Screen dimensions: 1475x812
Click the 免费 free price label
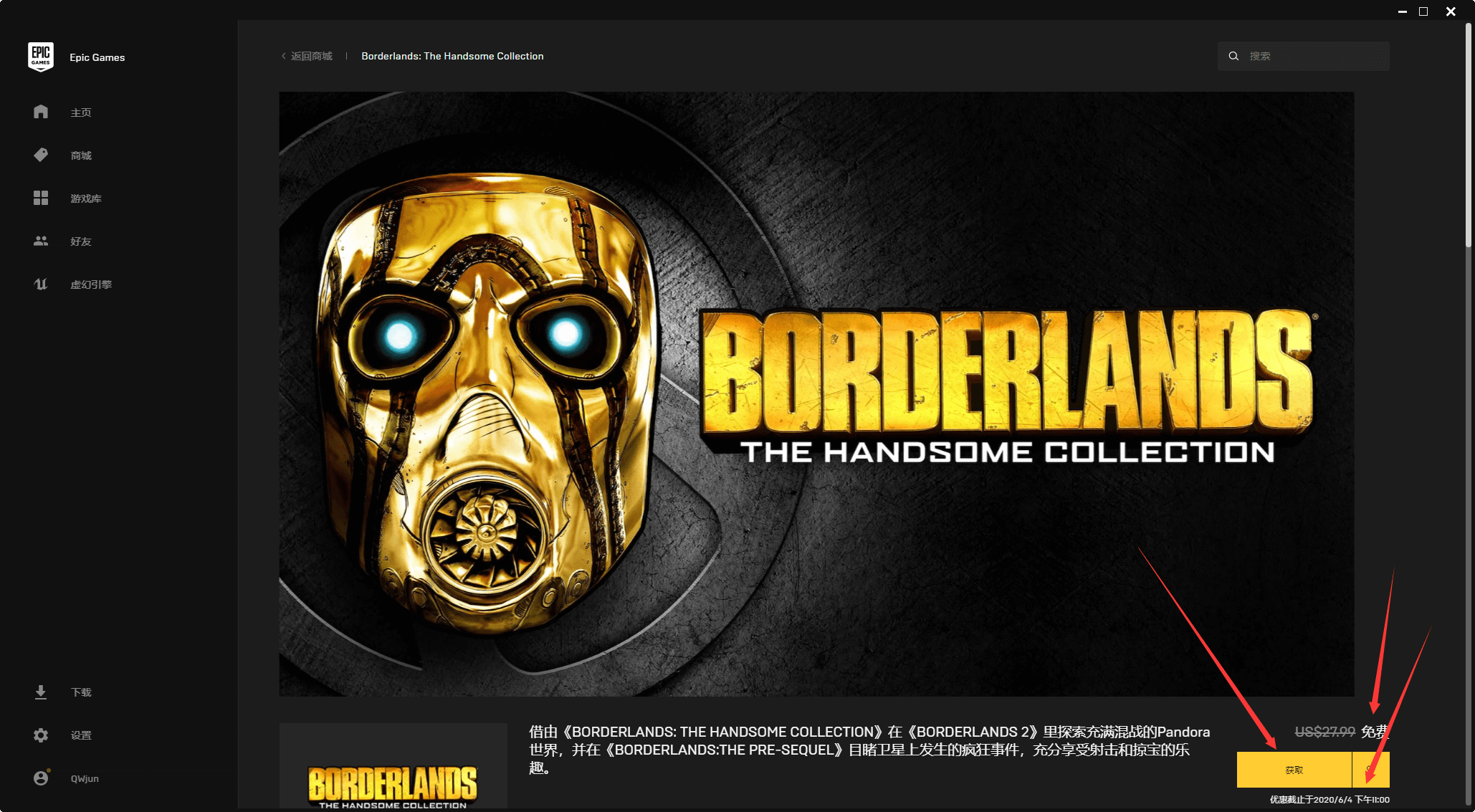tap(1375, 731)
